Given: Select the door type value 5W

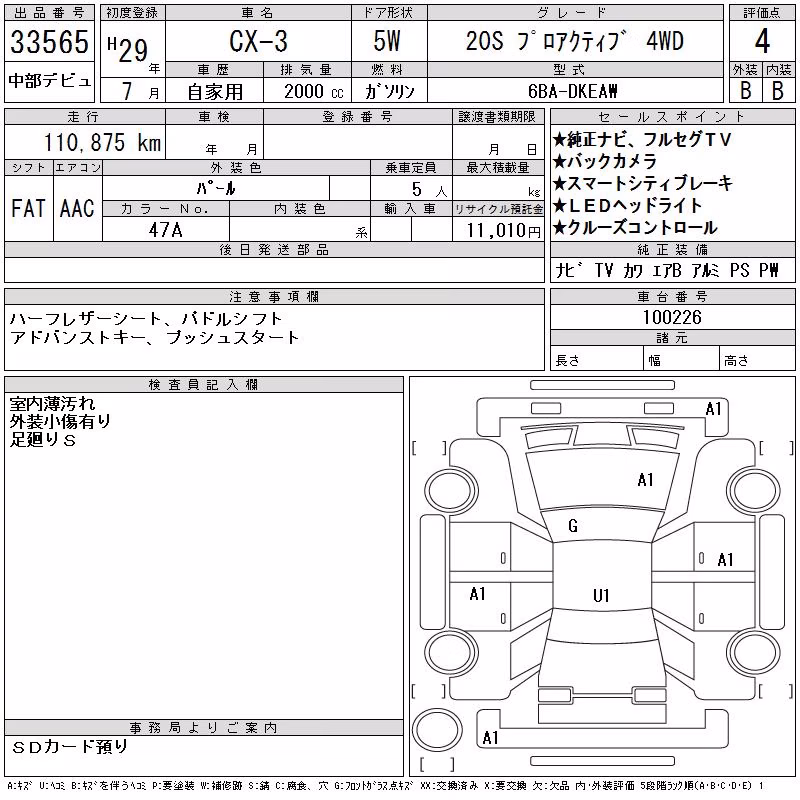Looking at the screenshot, I should 387,41.
